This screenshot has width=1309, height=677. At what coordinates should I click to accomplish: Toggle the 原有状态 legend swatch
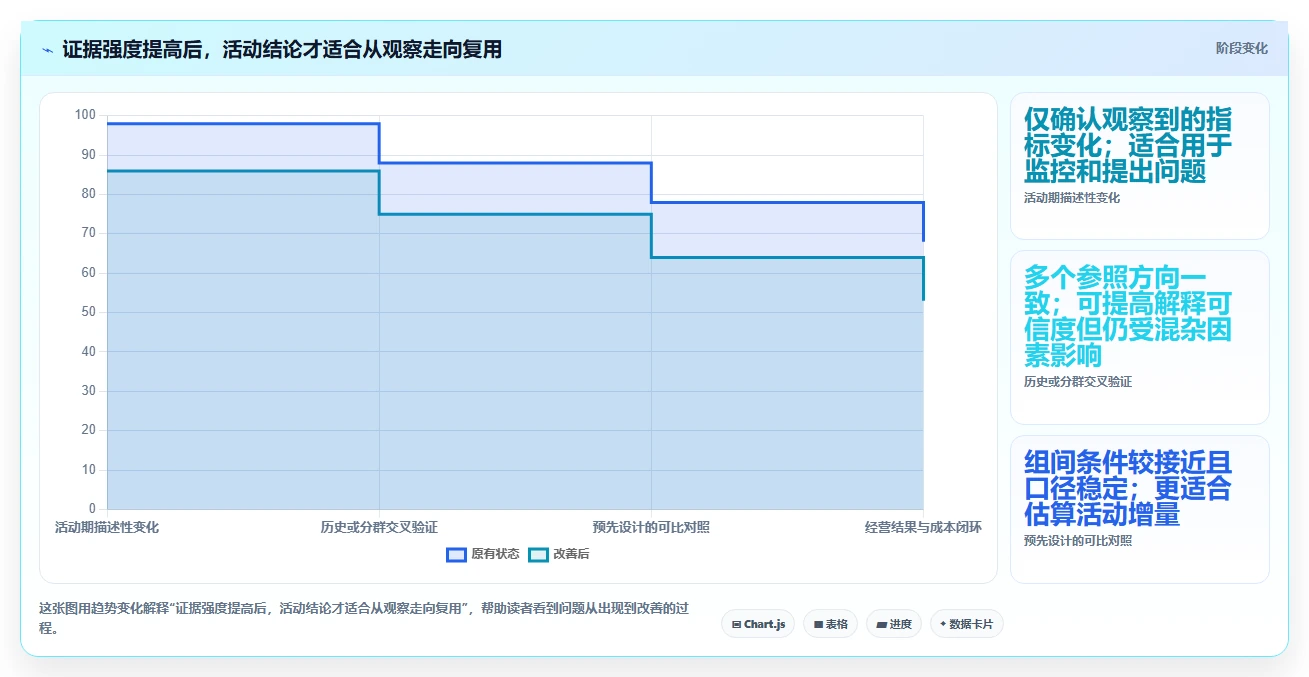click(456, 554)
